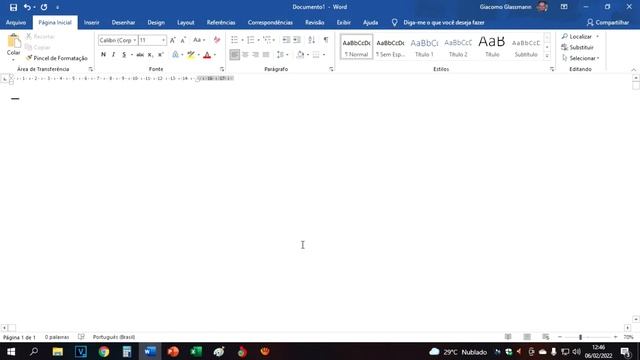Open the Fonte dialog launcher

222,69
